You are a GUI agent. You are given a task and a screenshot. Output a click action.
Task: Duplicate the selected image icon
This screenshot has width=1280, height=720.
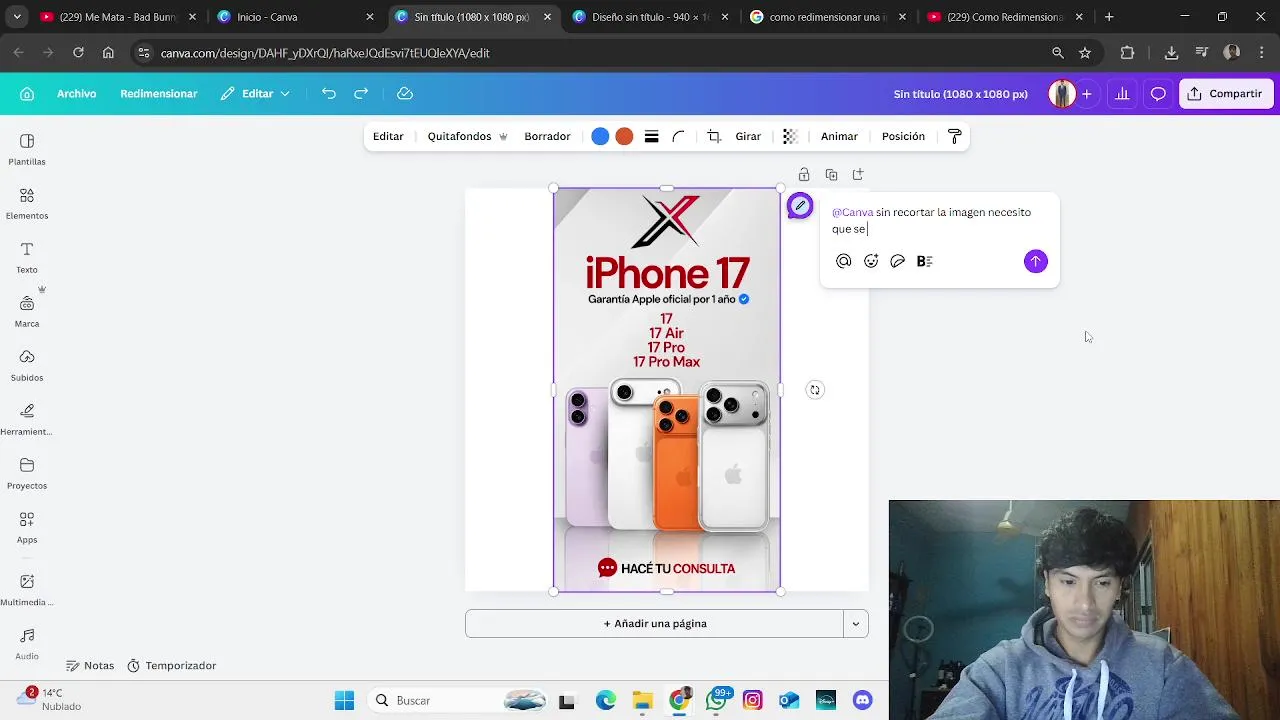(831, 174)
